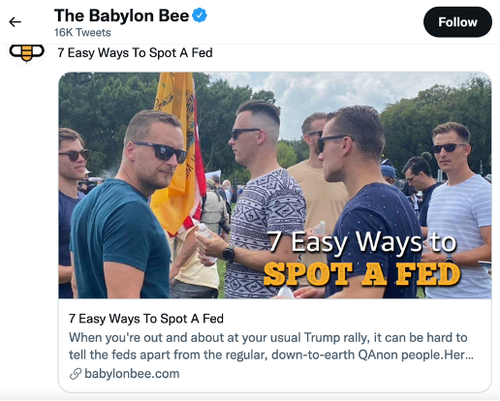Click the card headline below the photo
Image resolution: width=500 pixels, height=401 pixels.
(146, 319)
